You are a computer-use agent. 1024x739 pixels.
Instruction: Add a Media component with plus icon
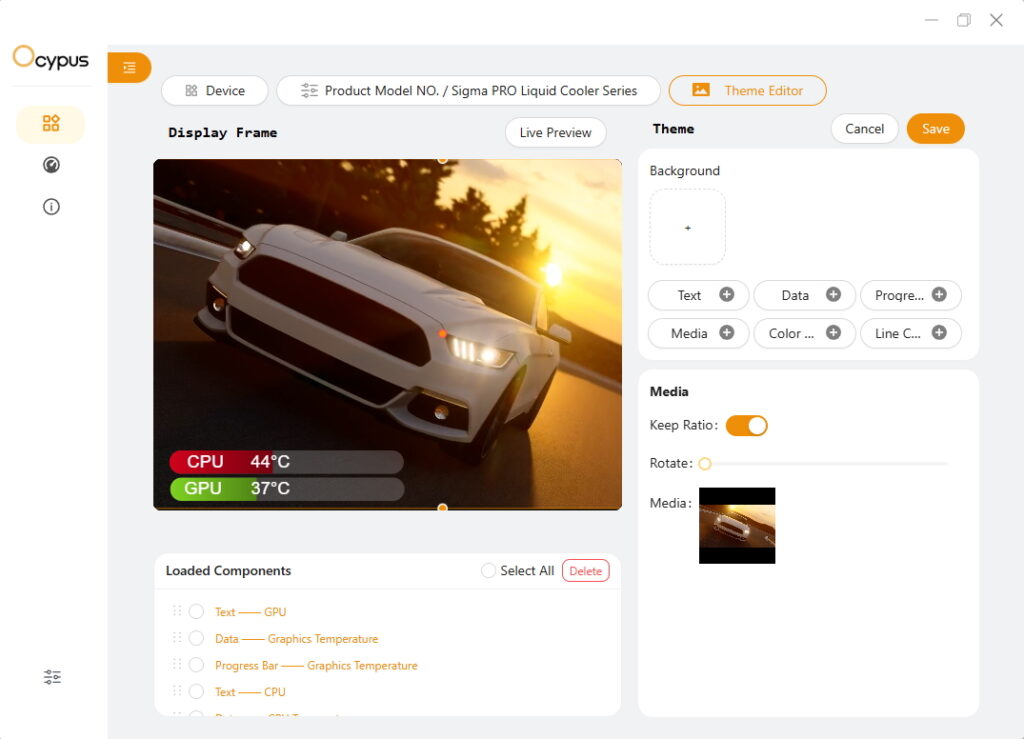(x=727, y=333)
